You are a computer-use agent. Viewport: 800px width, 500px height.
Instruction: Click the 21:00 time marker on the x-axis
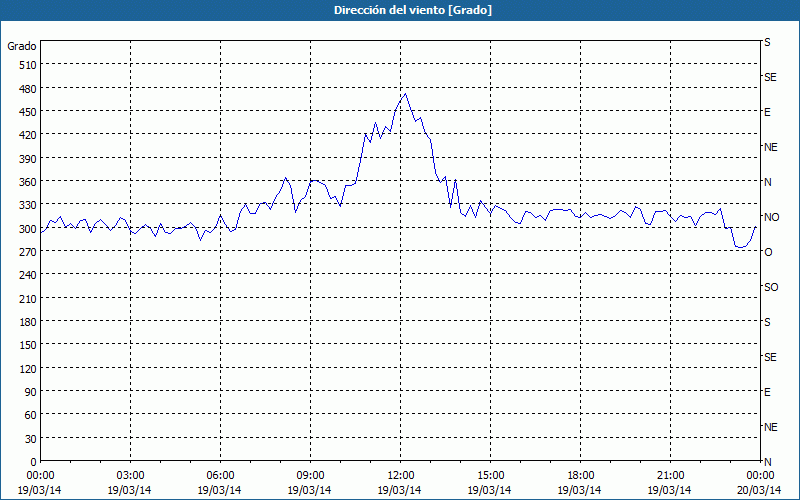(x=670, y=475)
